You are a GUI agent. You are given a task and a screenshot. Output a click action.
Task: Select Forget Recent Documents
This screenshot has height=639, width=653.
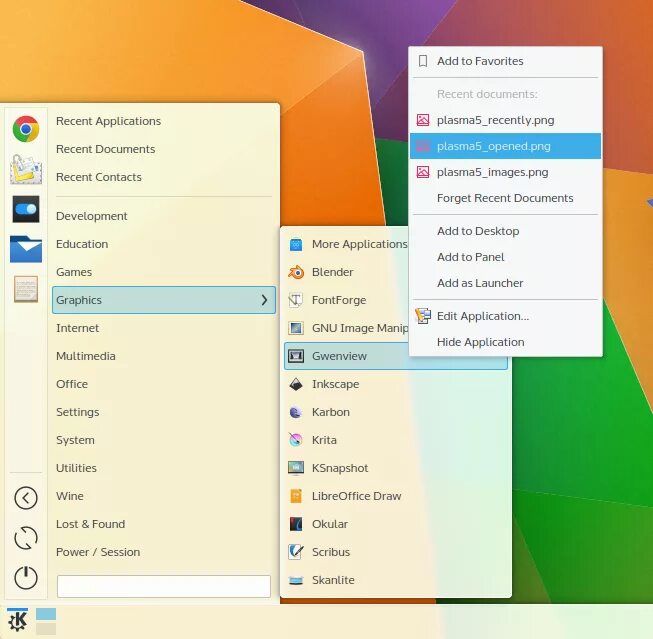coord(505,198)
